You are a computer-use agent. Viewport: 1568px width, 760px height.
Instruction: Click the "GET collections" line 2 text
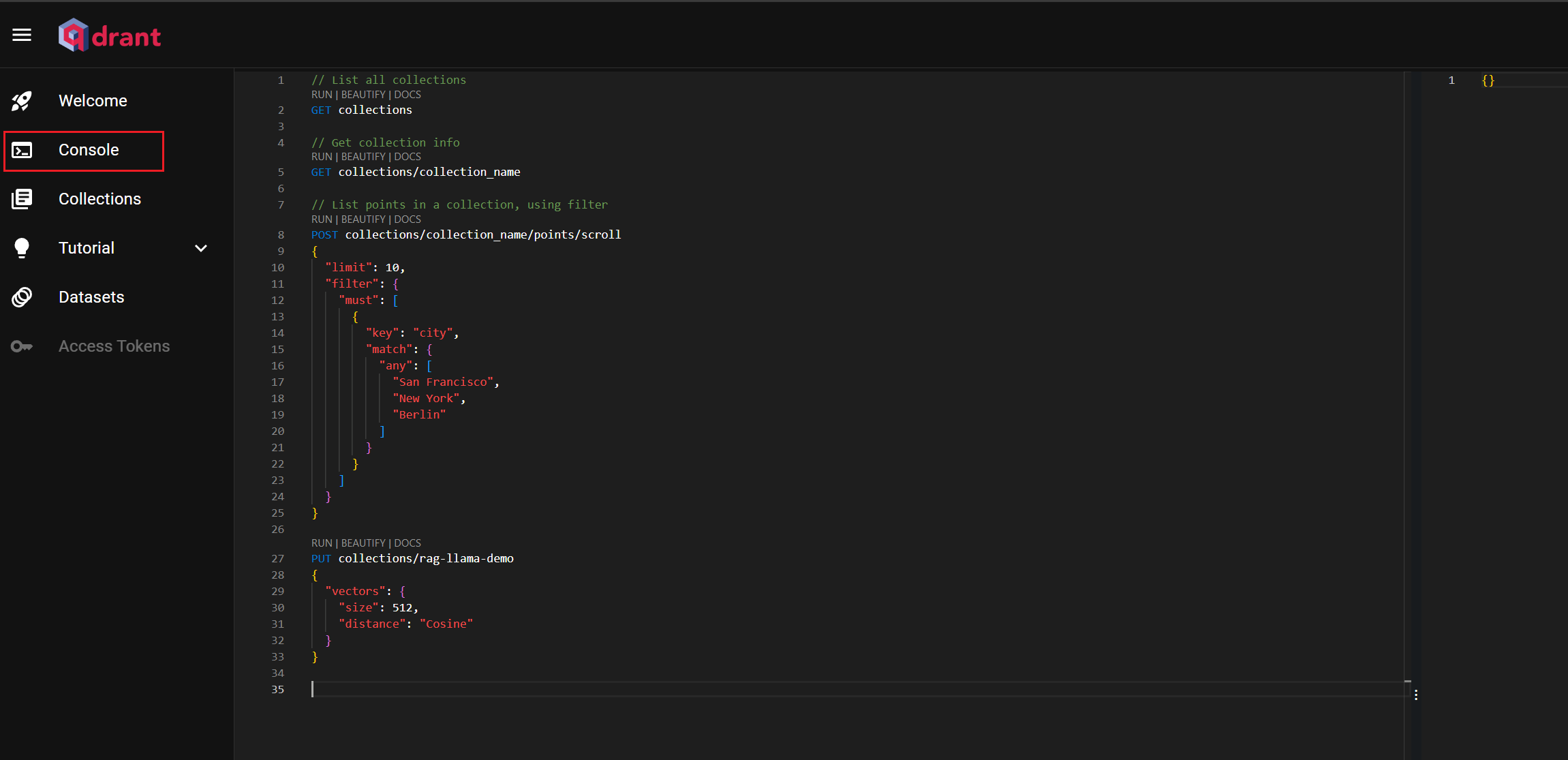coord(362,110)
